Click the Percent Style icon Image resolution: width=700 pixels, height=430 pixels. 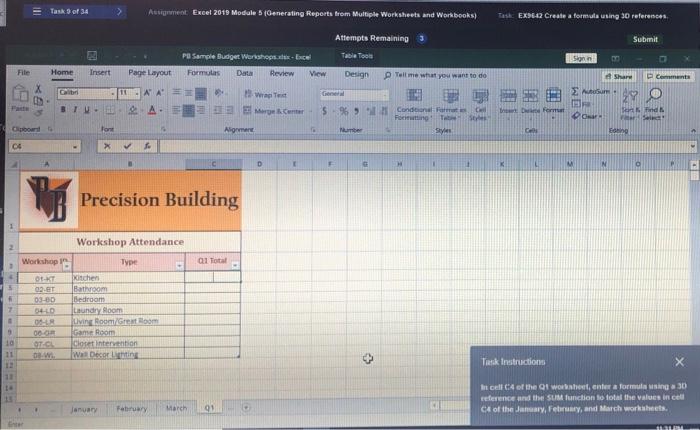click(x=343, y=111)
